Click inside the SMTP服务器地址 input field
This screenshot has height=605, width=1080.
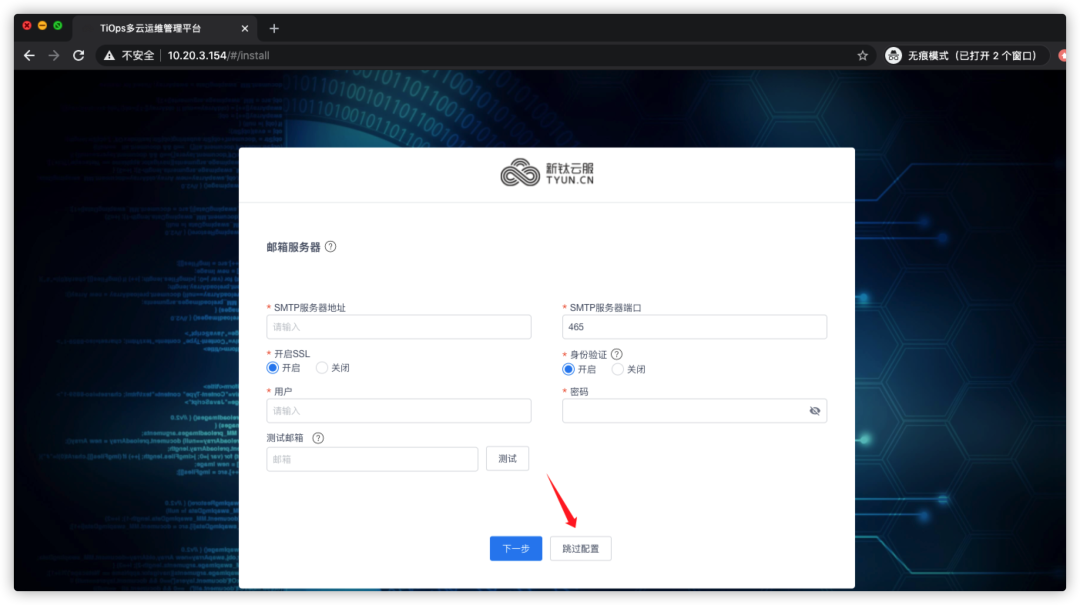pos(398,327)
